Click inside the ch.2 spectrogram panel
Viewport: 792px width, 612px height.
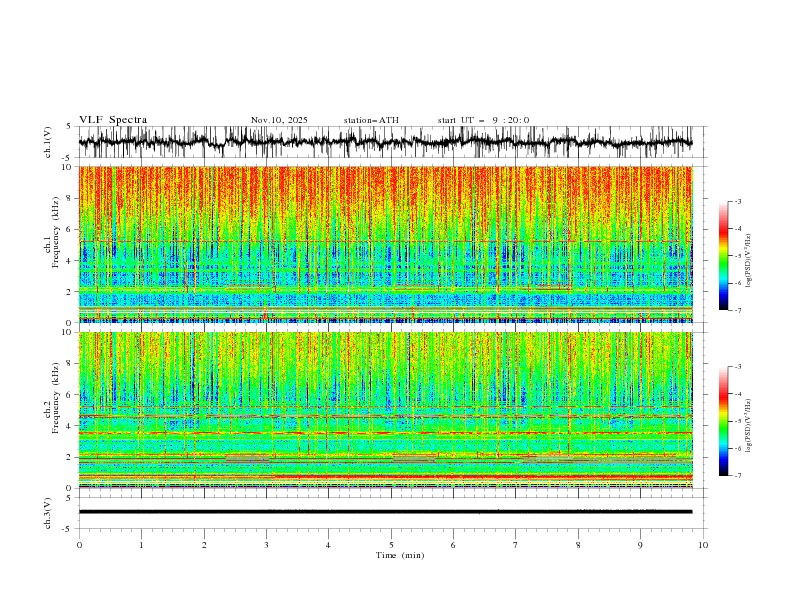coord(385,410)
